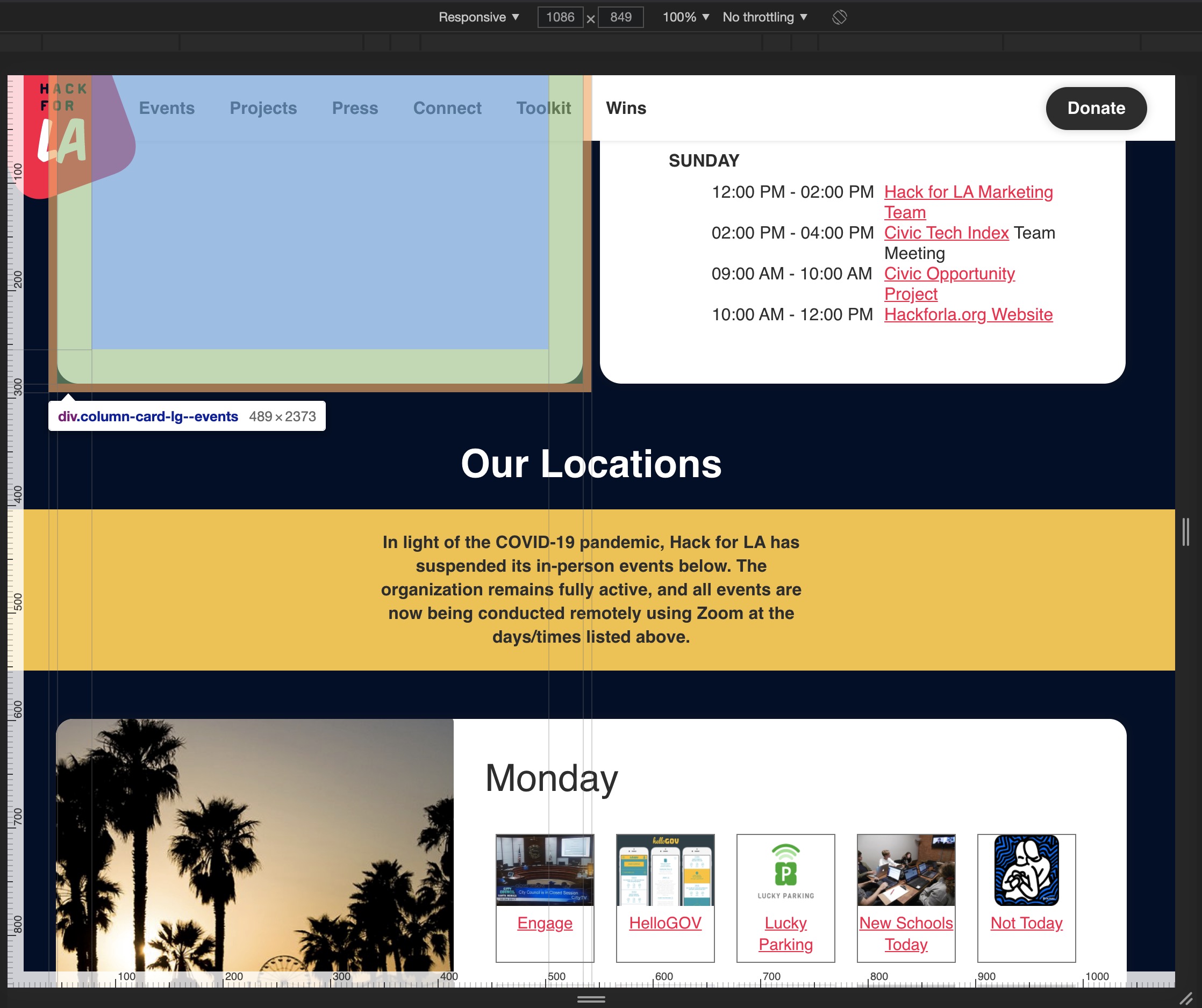This screenshot has width=1202, height=1008.
Task: Open the 100% zoom dropdown
Action: (685, 17)
